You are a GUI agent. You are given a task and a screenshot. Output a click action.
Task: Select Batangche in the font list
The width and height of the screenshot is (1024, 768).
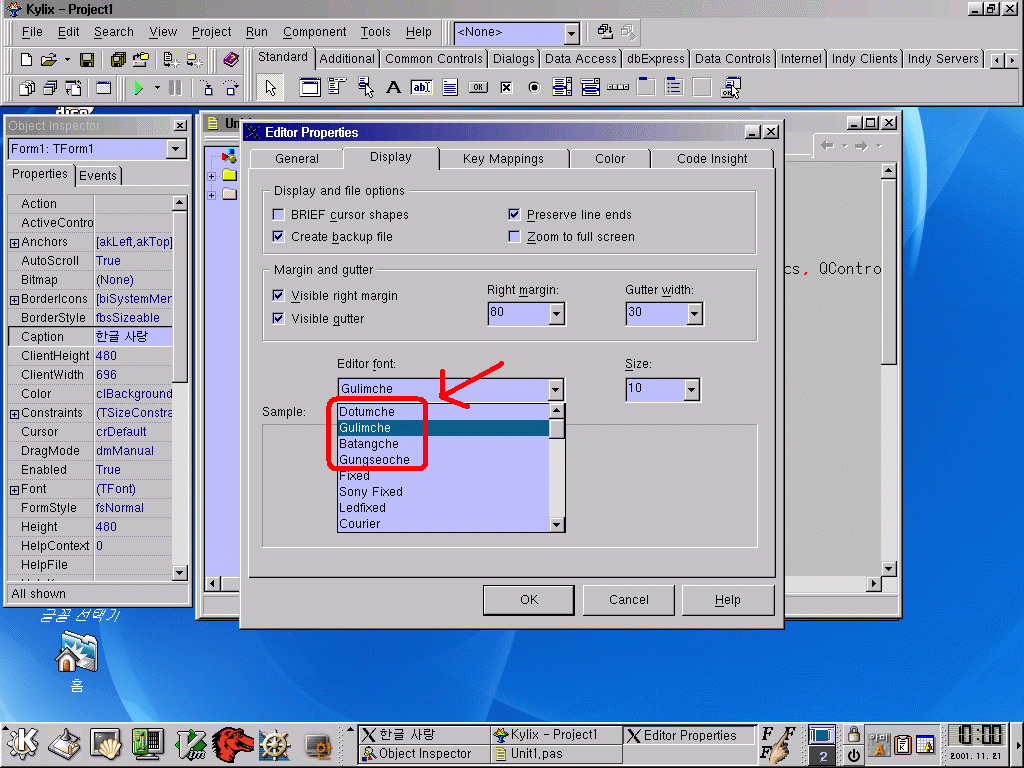[443, 443]
